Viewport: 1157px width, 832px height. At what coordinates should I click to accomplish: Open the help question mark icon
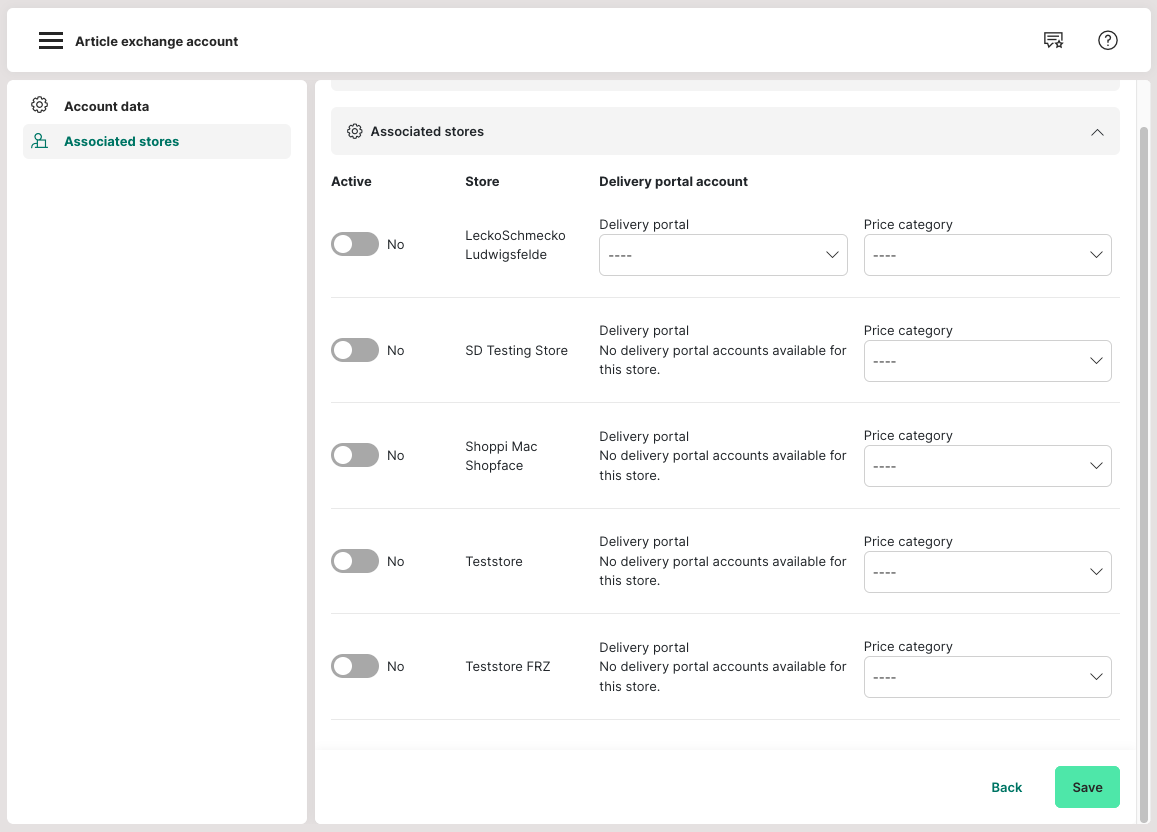(1107, 41)
